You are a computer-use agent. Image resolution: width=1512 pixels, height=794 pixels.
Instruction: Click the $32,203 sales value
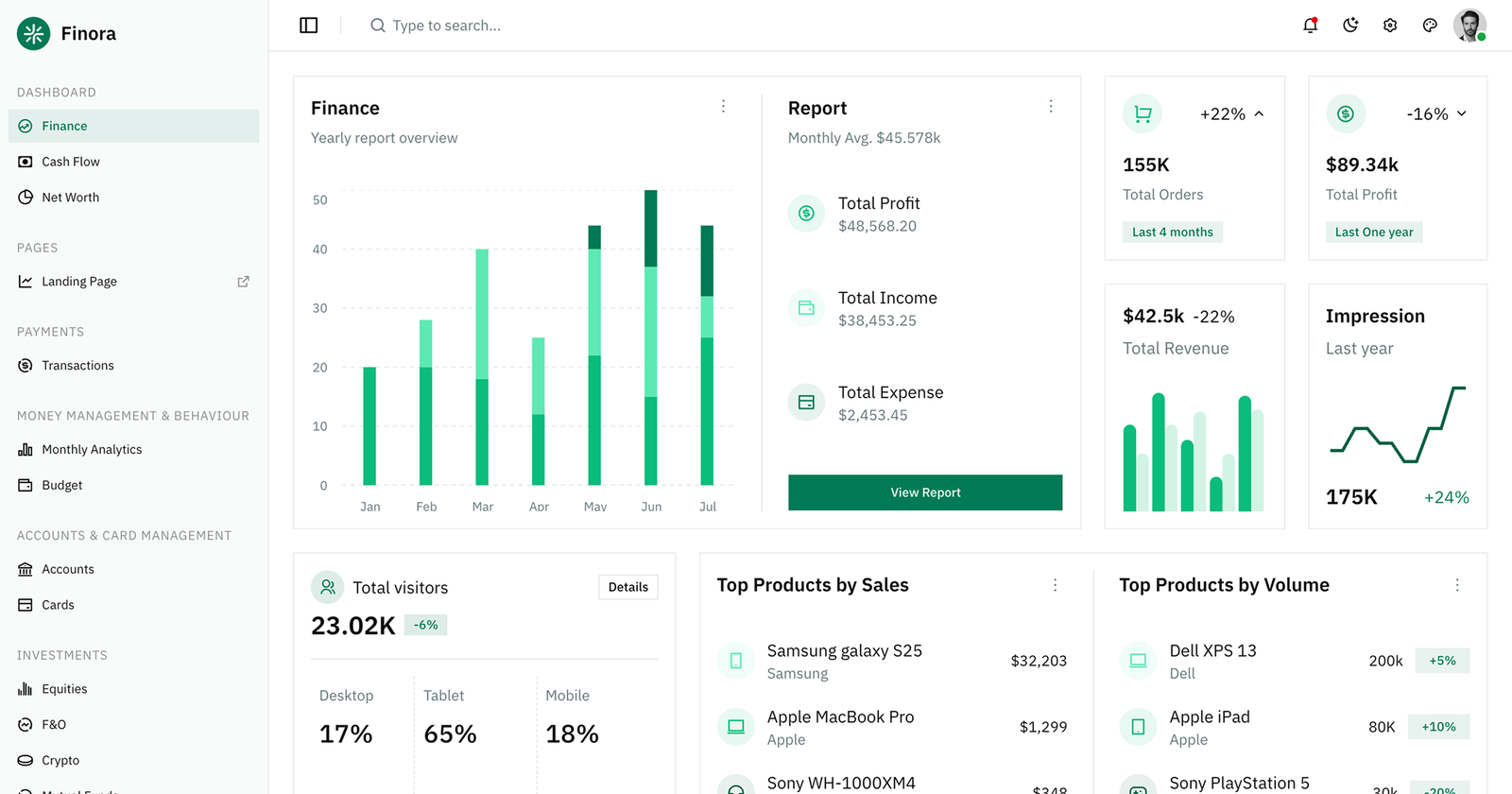(1039, 661)
